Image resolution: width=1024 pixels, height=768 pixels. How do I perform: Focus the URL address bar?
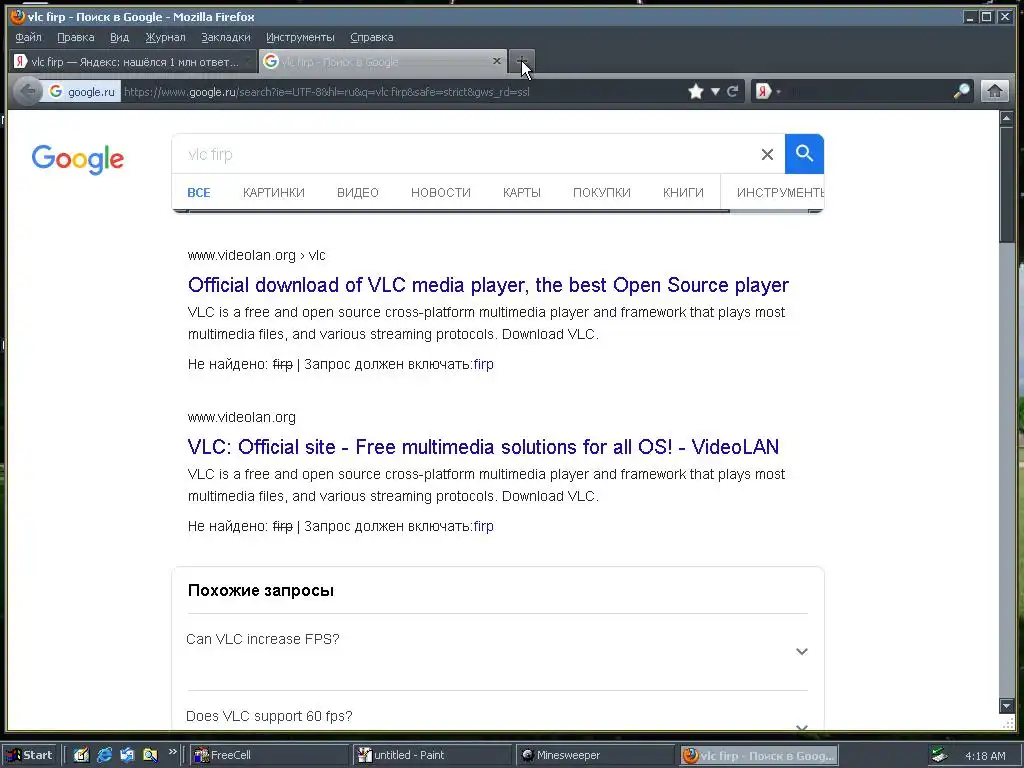pyautogui.click(x=402, y=92)
